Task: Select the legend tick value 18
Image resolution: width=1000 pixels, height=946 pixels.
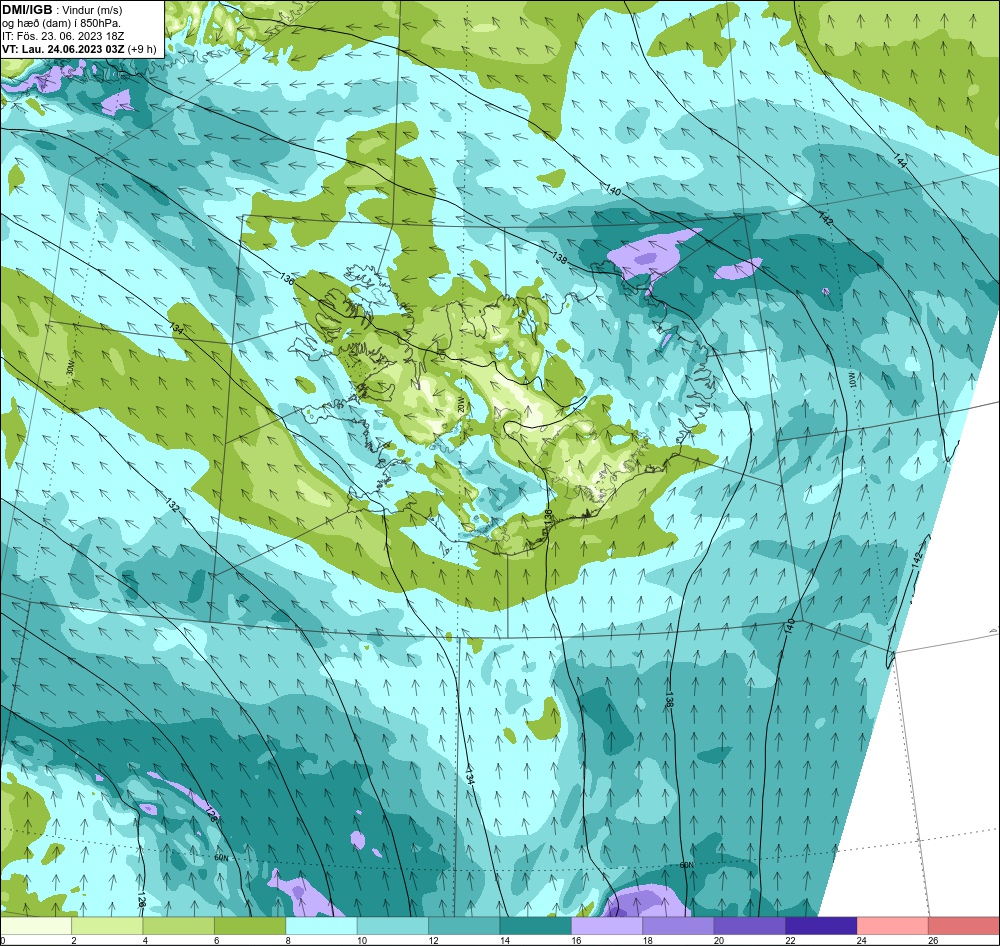Action: coord(647,940)
